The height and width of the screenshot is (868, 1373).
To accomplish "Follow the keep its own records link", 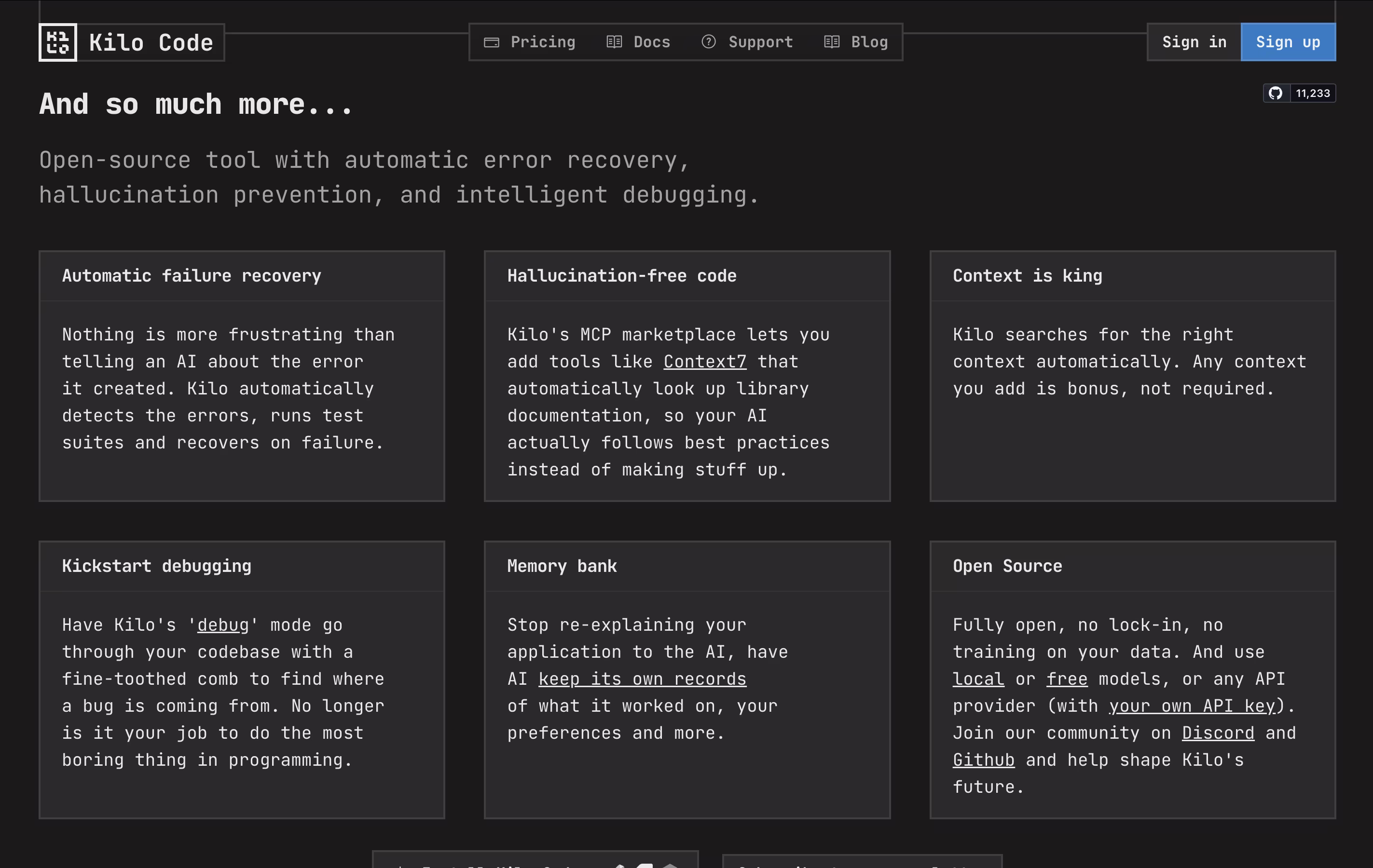I will [642, 679].
